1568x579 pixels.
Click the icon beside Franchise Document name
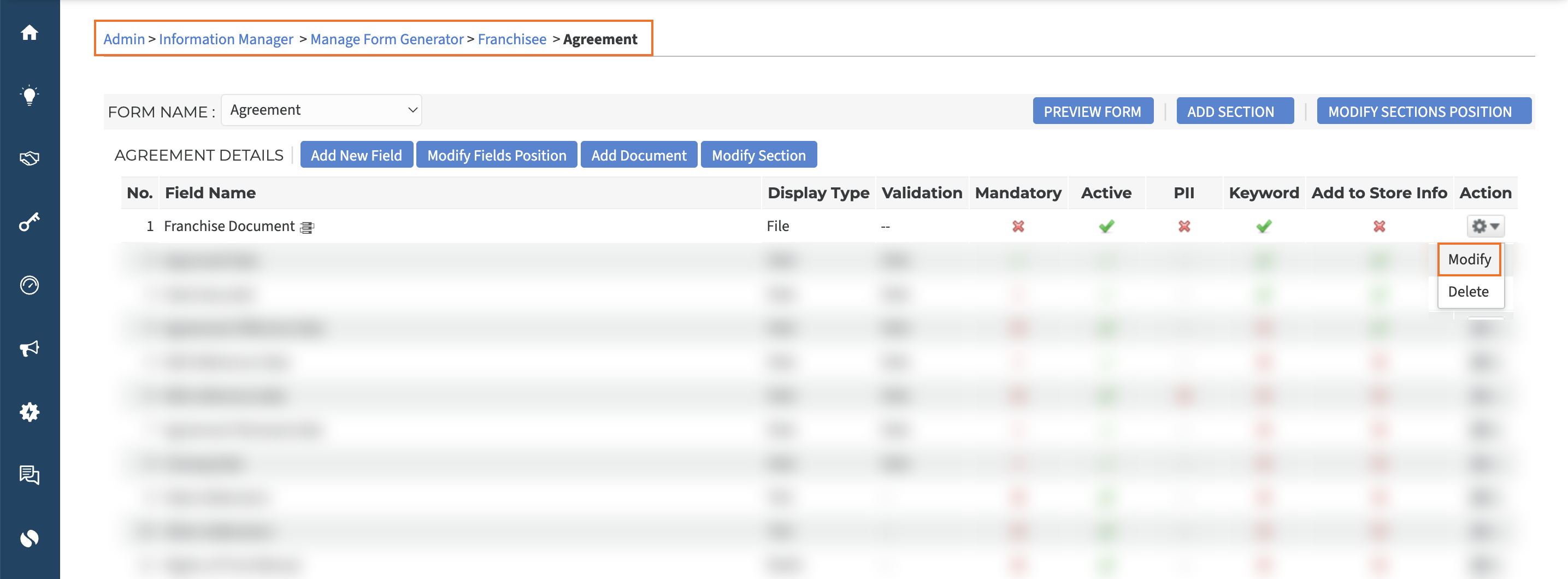[x=307, y=228]
